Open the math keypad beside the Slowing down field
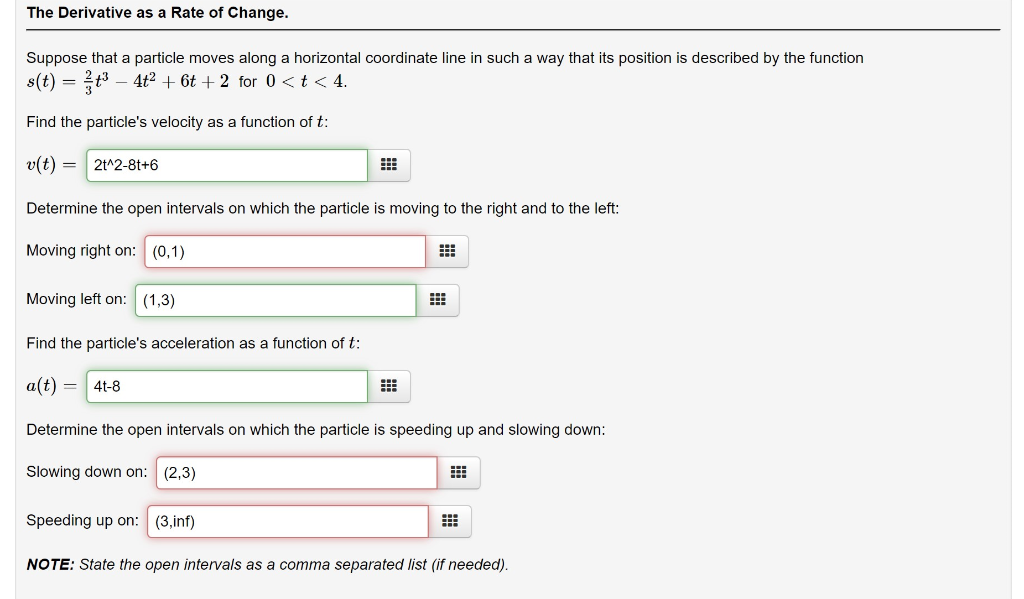 [x=459, y=471]
